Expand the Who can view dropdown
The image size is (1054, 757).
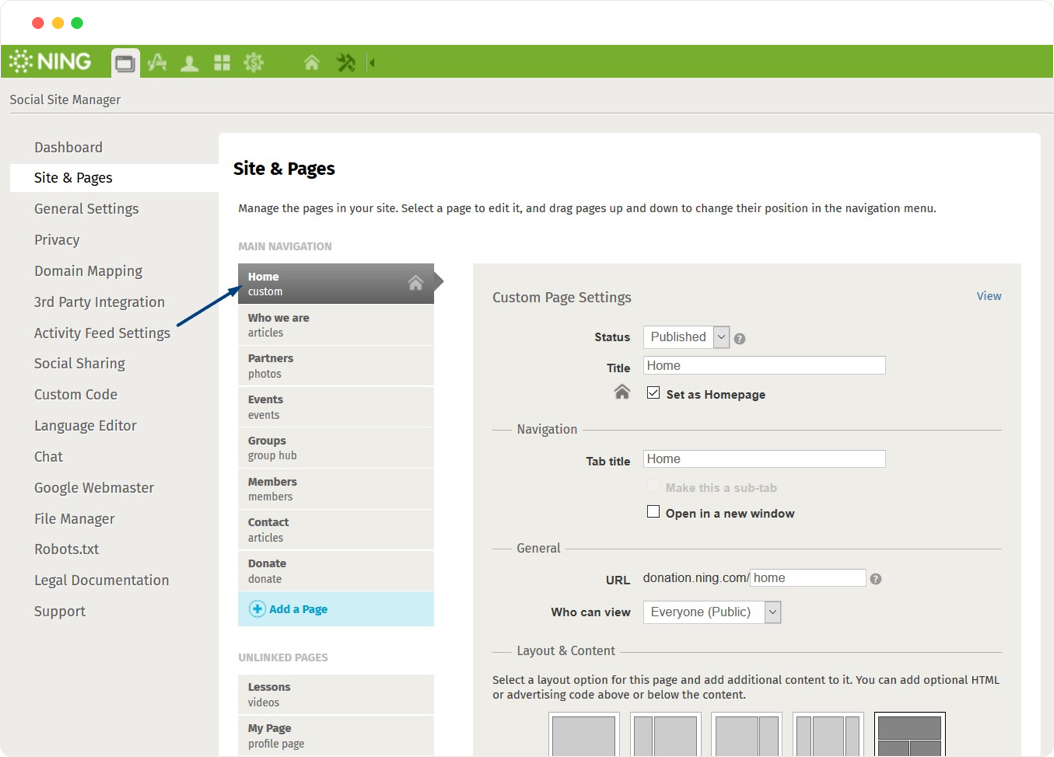(x=711, y=612)
